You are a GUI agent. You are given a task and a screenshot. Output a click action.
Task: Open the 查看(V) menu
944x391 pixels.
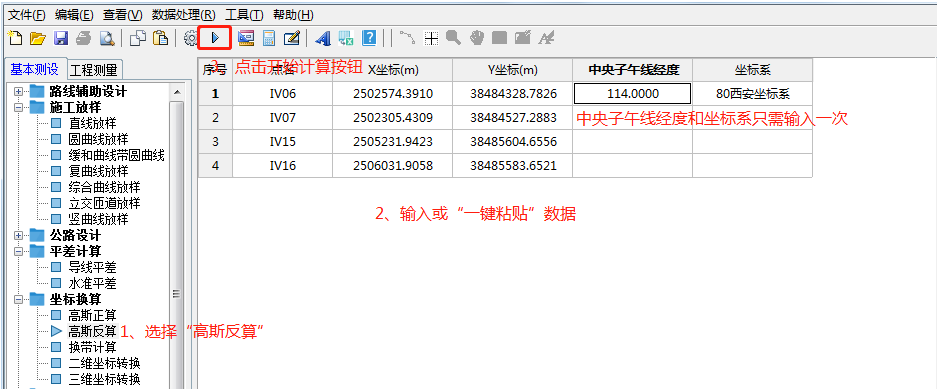point(123,15)
